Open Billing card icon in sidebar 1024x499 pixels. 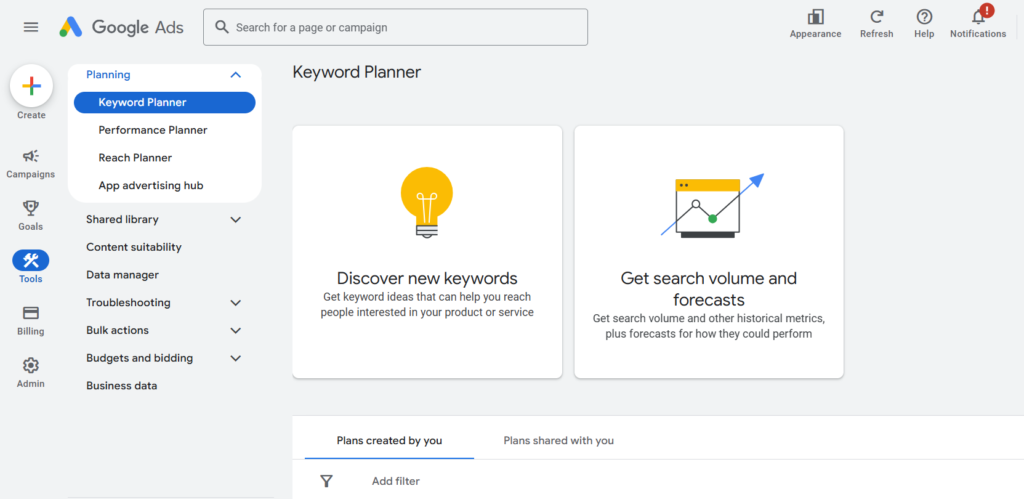pos(31,313)
